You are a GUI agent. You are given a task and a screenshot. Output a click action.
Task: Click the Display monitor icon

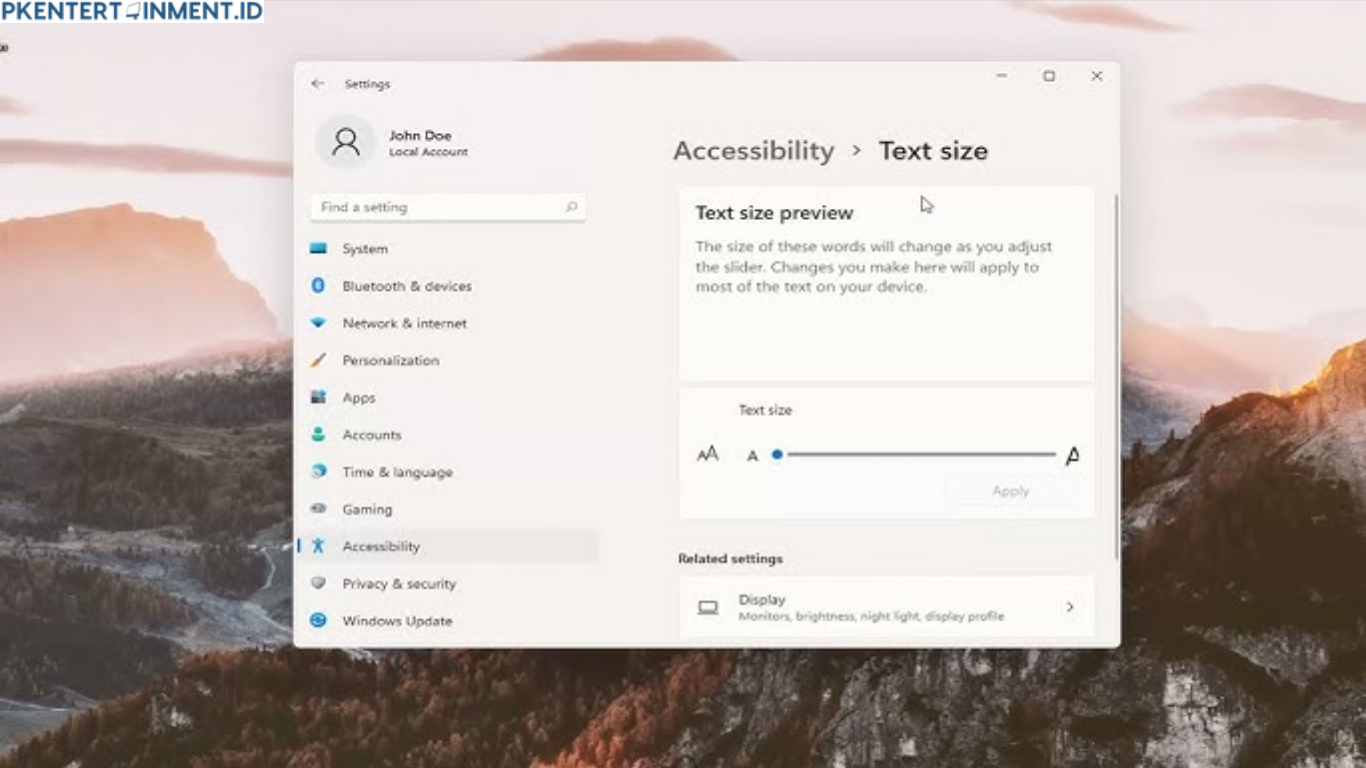pyautogui.click(x=708, y=607)
